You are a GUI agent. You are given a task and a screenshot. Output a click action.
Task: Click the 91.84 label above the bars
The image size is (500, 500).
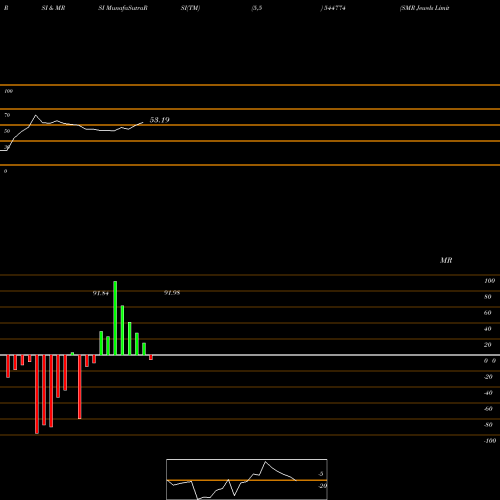point(101,293)
